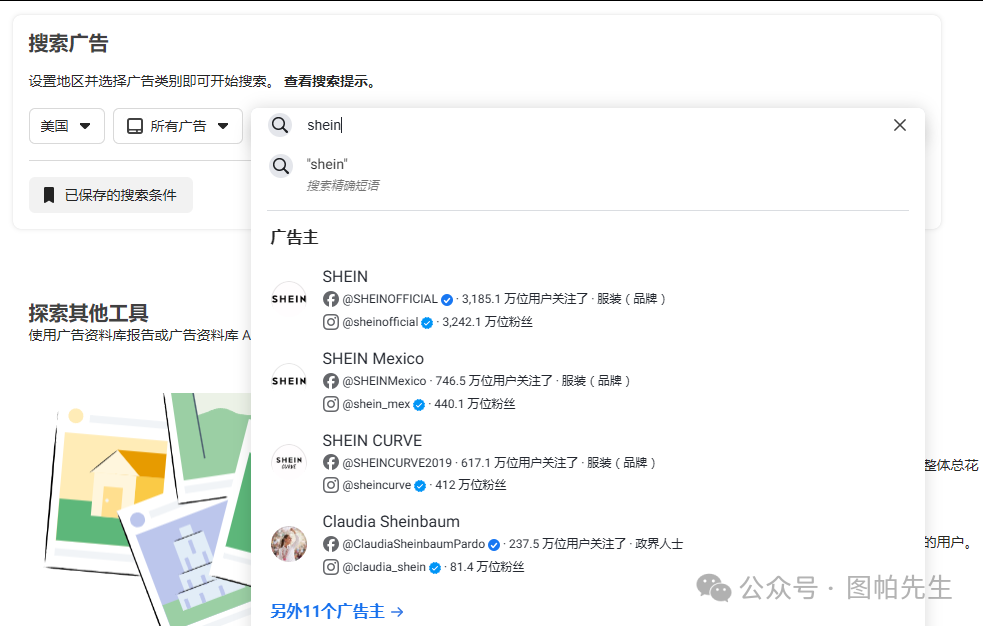983x626 pixels.
Task: Open the 美国 region dropdown
Action: [x=67, y=126]
